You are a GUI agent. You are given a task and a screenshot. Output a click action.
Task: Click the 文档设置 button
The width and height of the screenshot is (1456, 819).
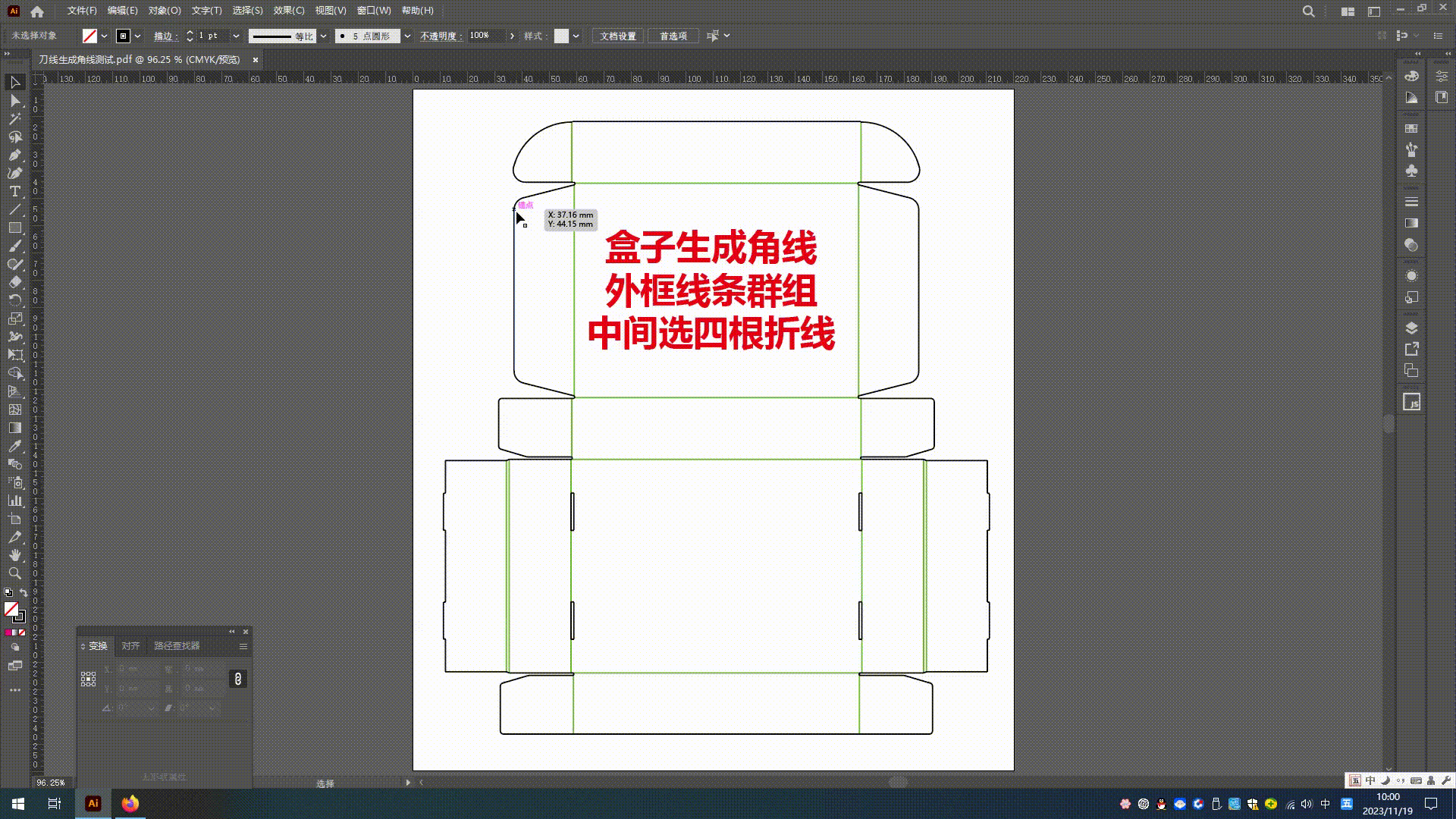[x=618, y=36]
